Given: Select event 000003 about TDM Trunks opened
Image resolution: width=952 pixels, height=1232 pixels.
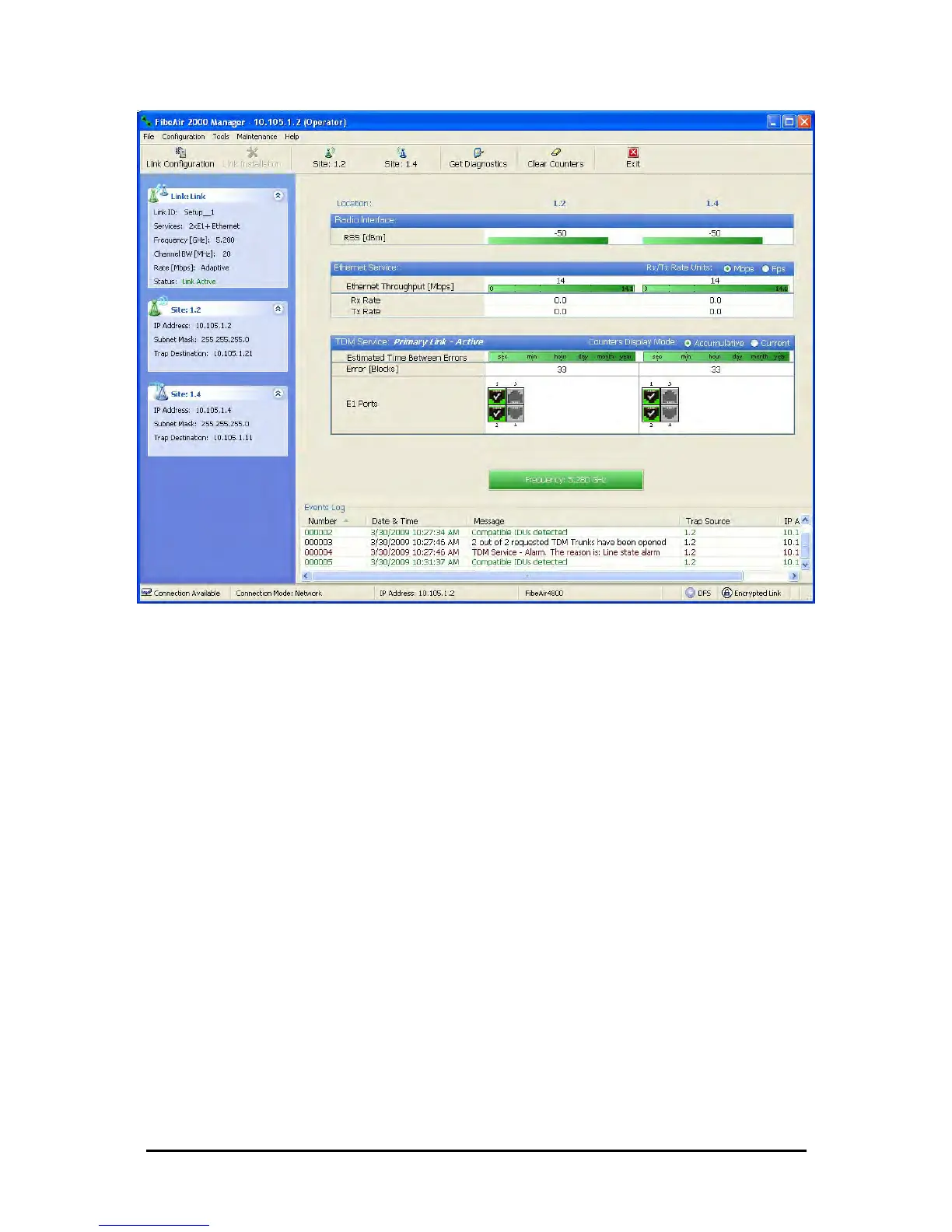Looking at the screenshot, I should click(551, 542).
